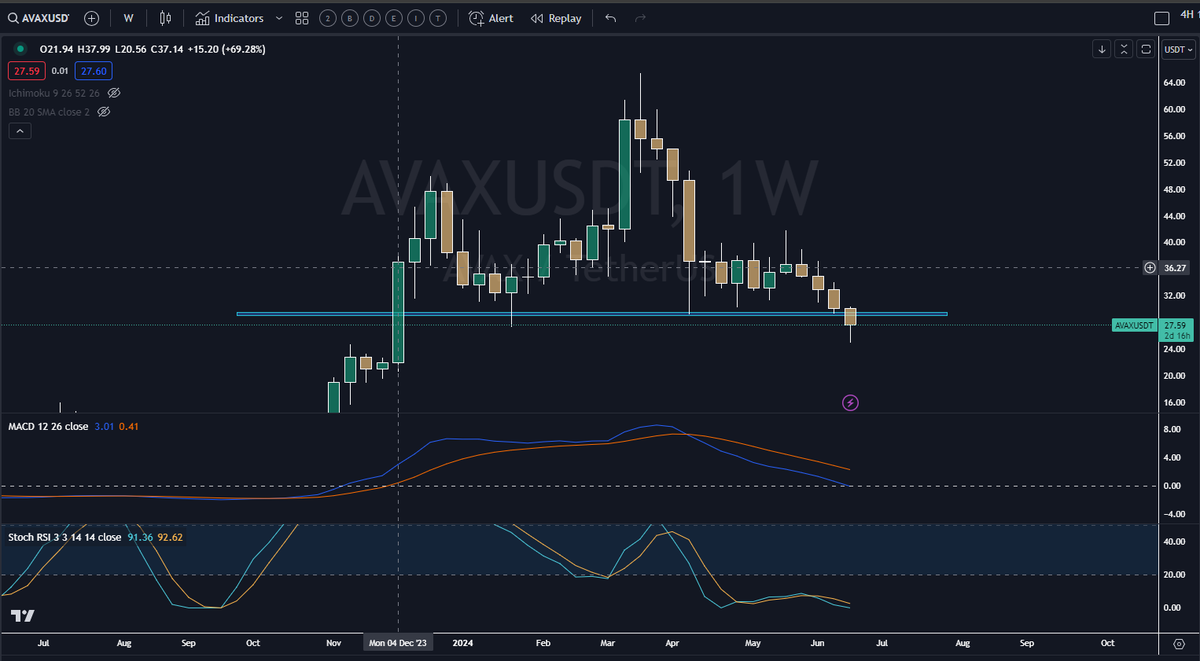
Task: Click the blue 27.60 buy price button
Action: (x=96, y=70)
